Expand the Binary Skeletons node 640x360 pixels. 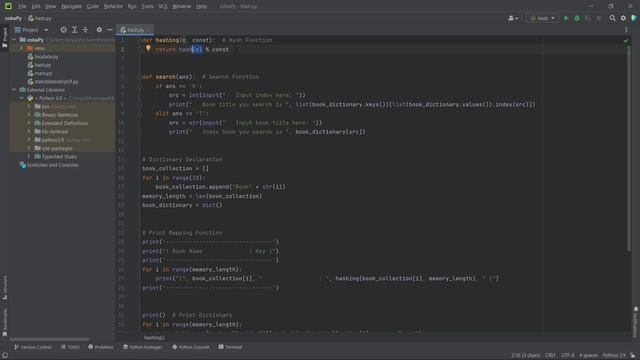click(x=29, y=115)
